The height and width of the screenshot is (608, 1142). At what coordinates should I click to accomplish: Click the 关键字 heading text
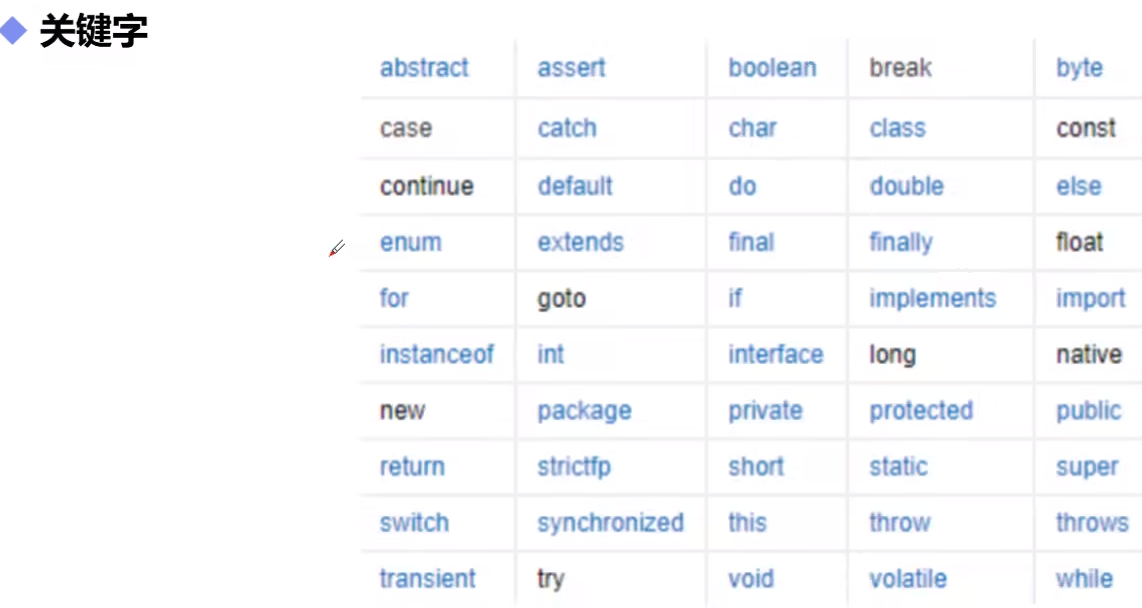(93, 31)
